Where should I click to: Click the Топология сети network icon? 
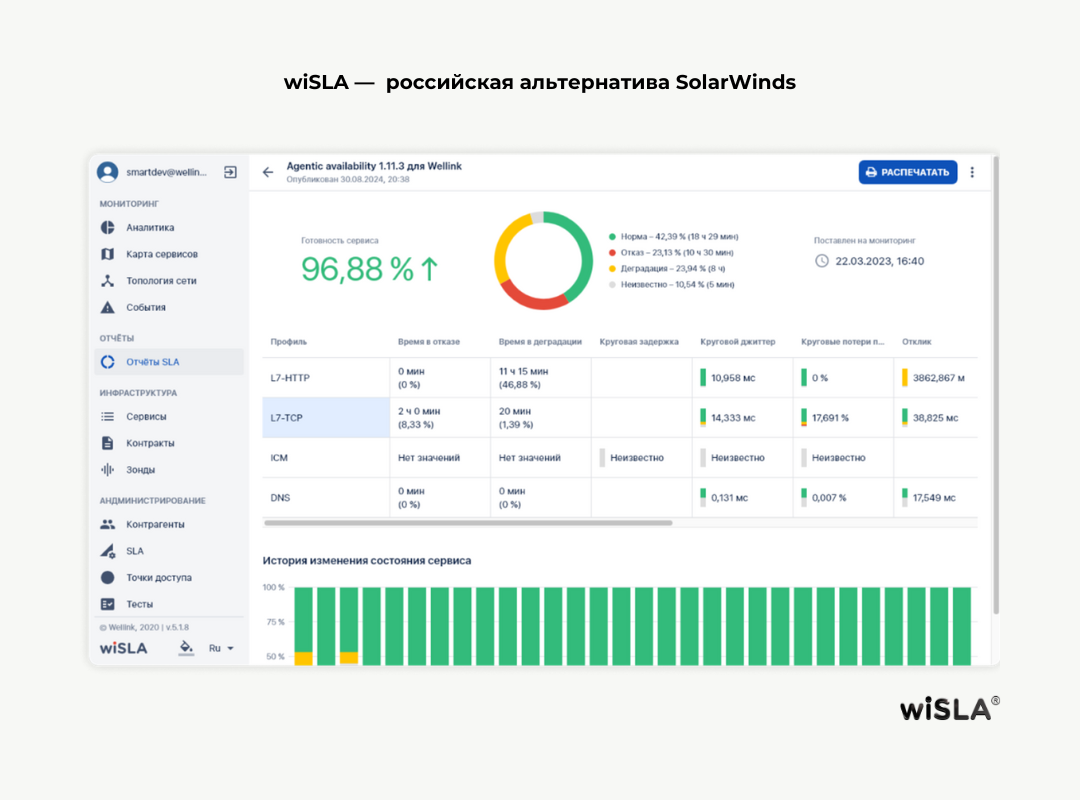(108, 281)
